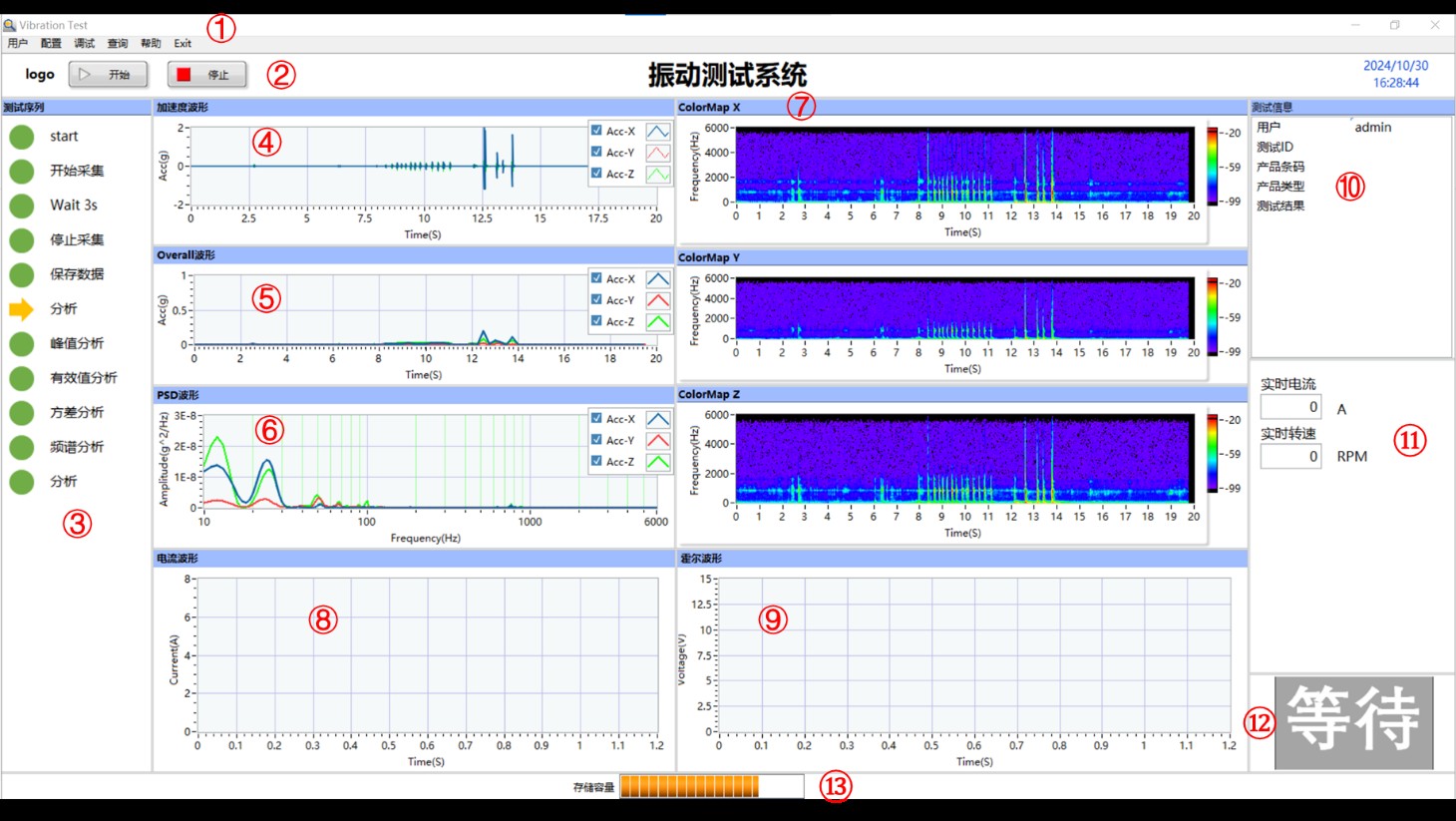This screenshot has height=821, width=1456.
Task: Click green status dot beside 保存数据
Action: 22,274
